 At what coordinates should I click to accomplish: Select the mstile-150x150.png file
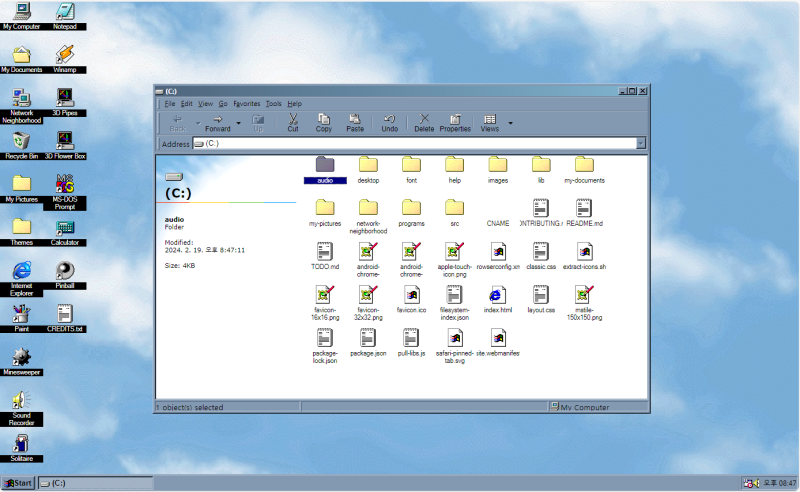tap(585, 303)
